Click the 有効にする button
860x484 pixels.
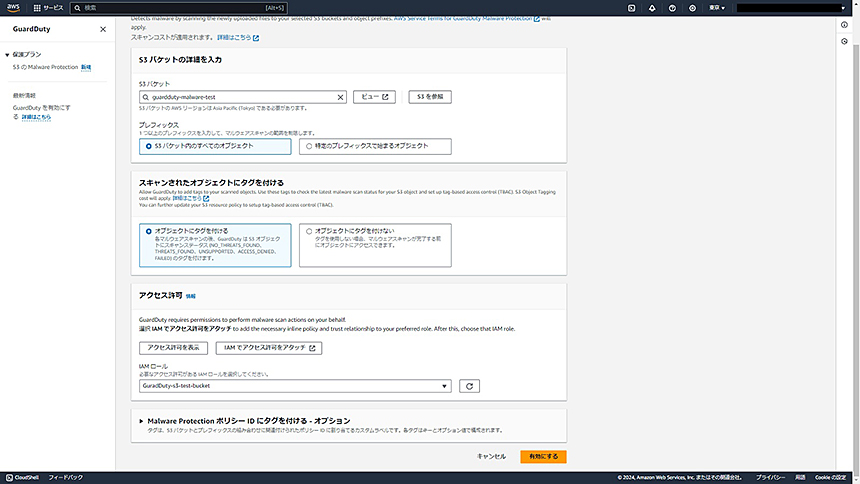point(543,457)
